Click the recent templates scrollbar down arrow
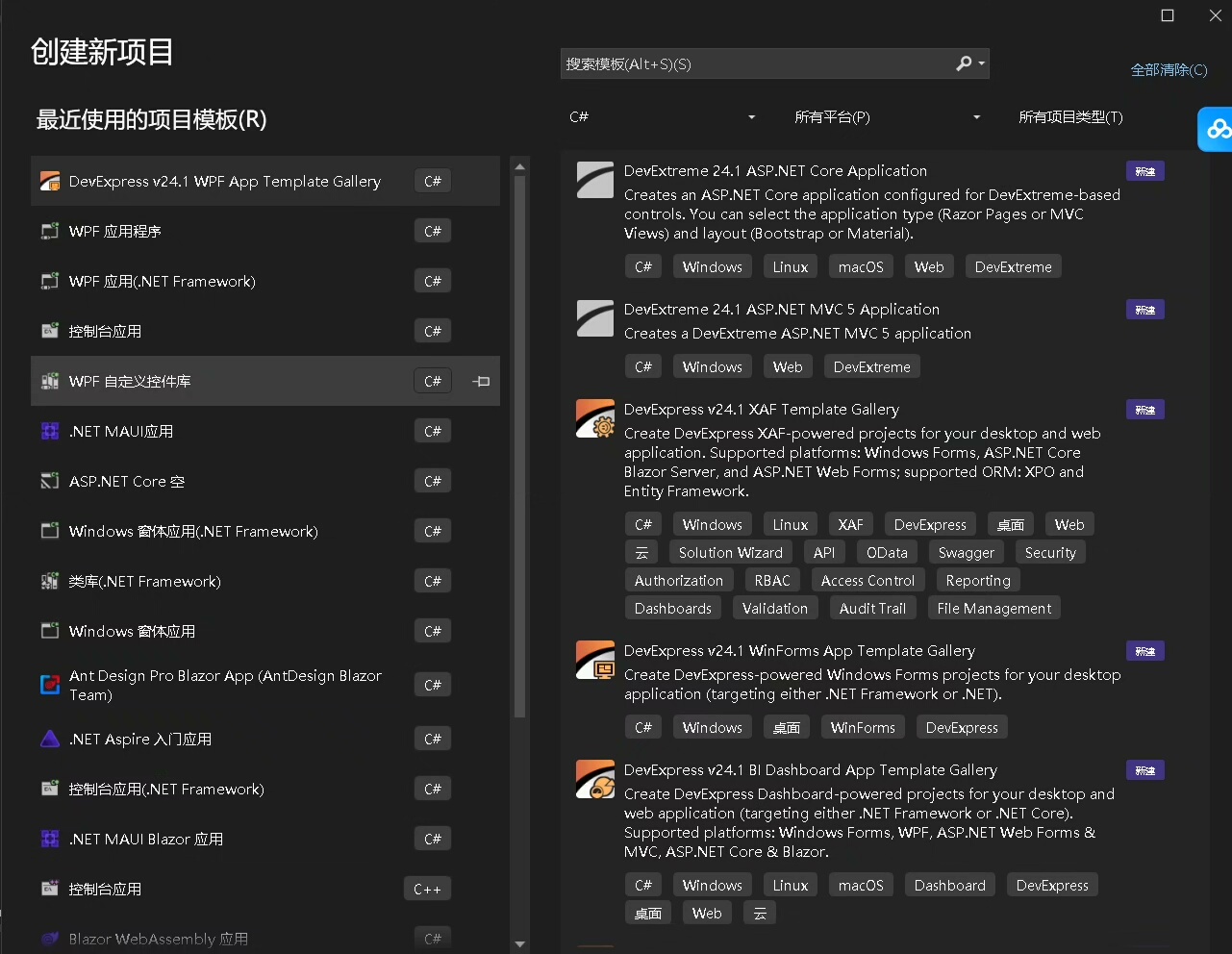Image resolution: width=1232 pixels, height=954 pixels. click(520, 944)
